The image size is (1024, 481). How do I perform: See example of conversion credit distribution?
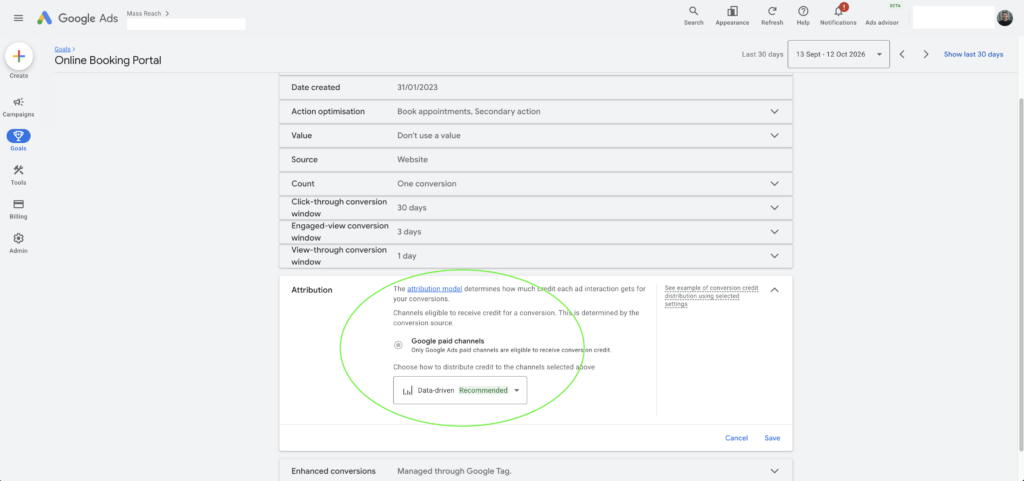[711, 296]
